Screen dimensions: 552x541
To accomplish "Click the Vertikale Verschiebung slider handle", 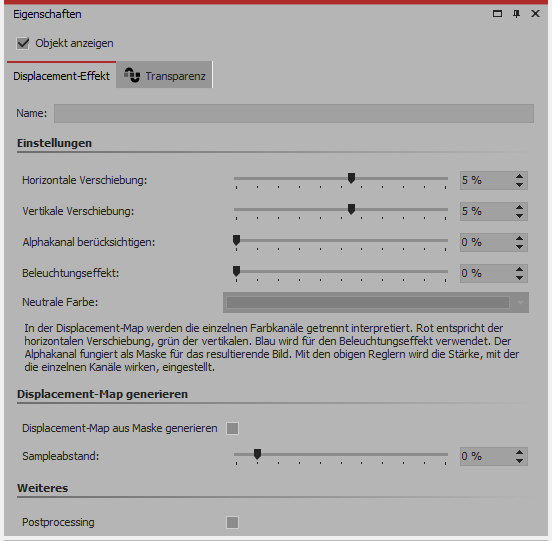I will (x=351, y=209).
